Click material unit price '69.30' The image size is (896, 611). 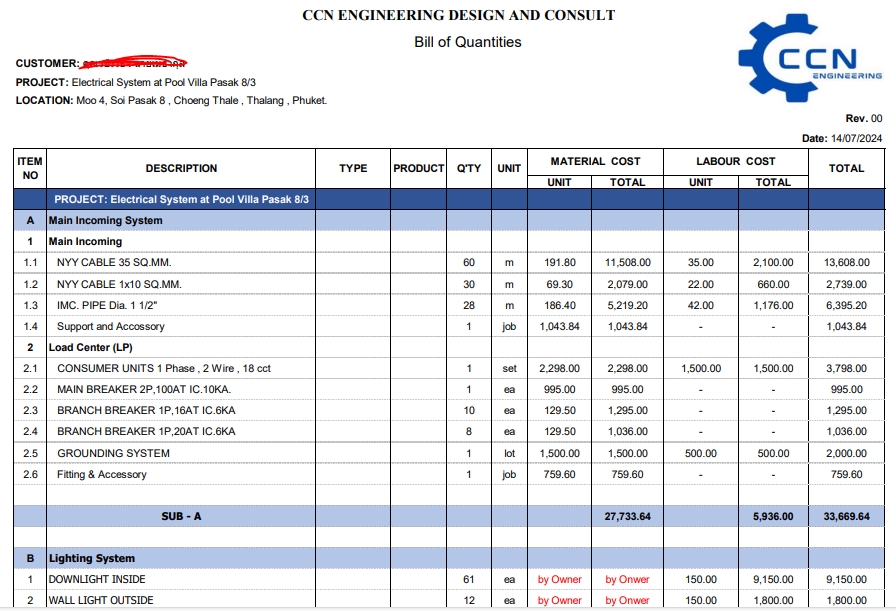tap(559, 285)
